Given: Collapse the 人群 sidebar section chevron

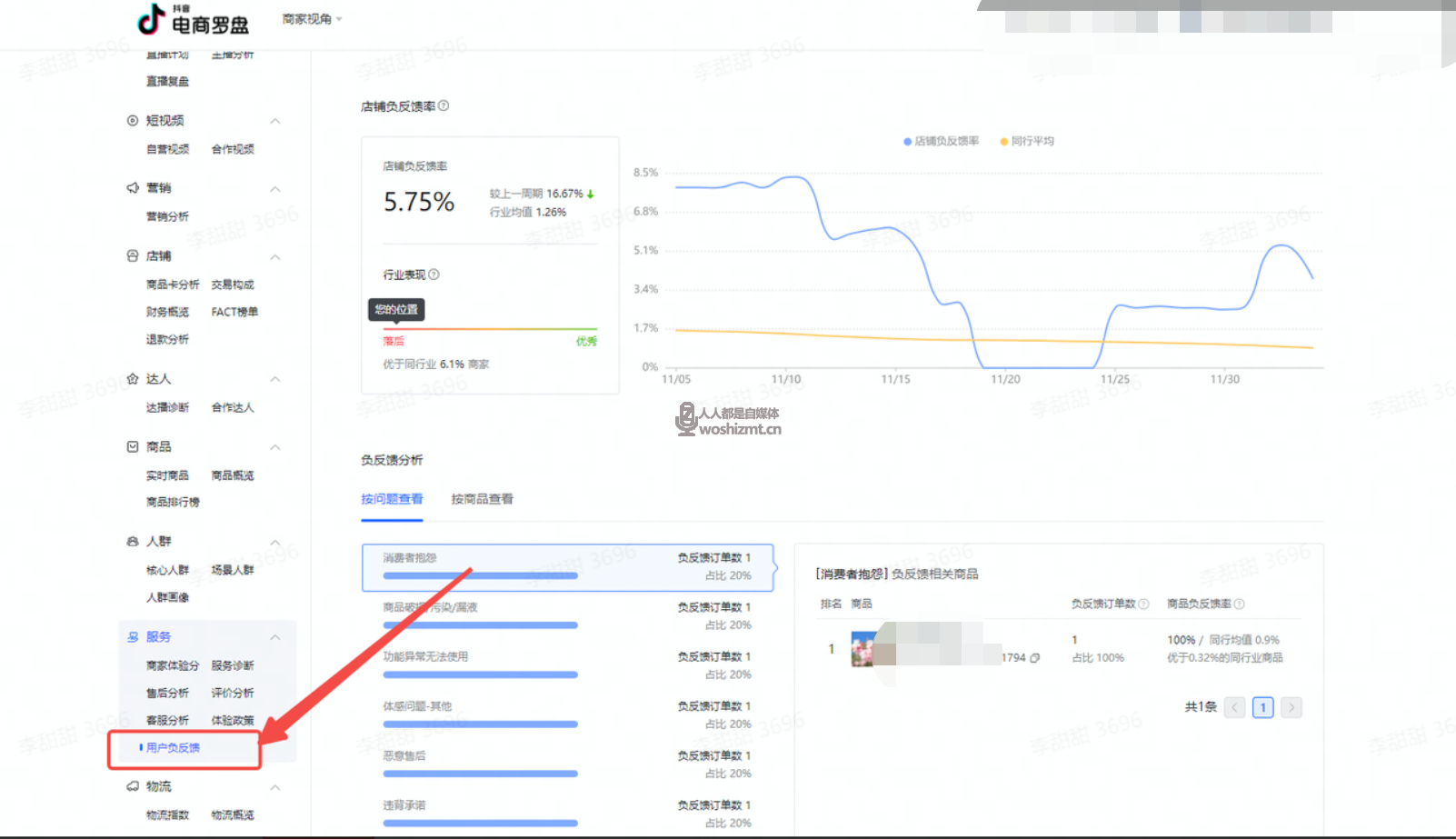Looking at the screenshot, I should tap(274, 543).
